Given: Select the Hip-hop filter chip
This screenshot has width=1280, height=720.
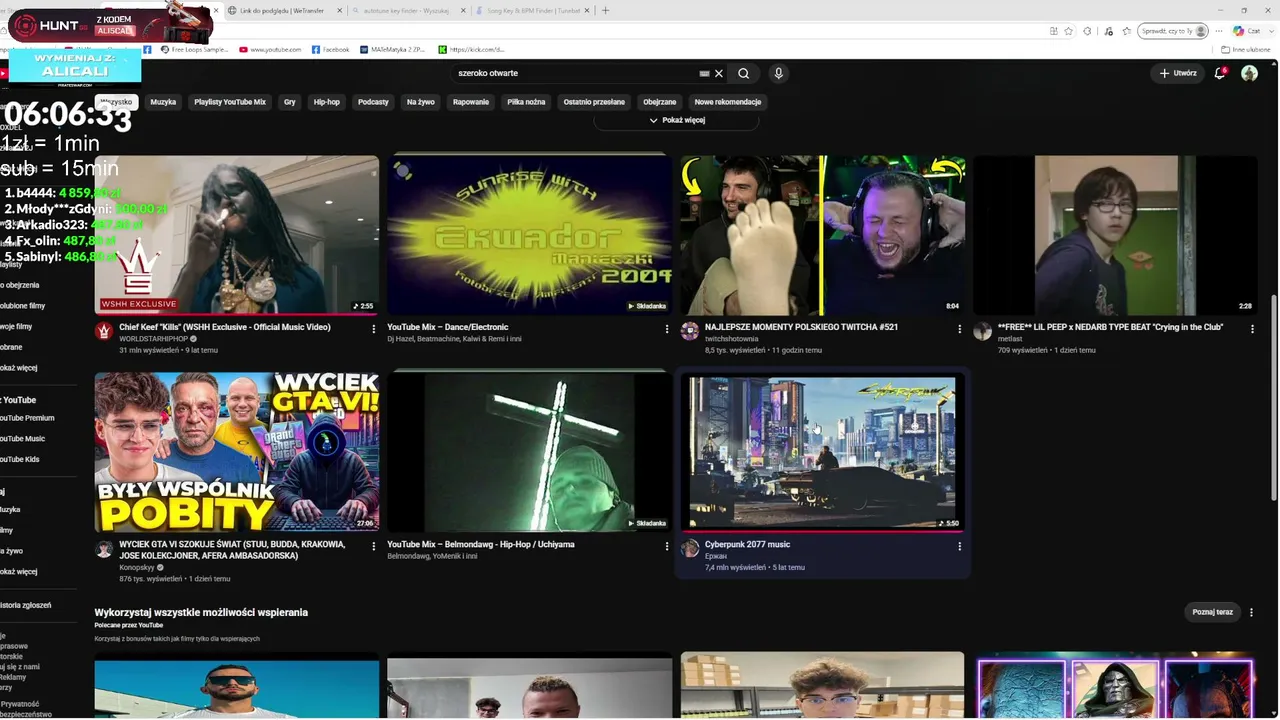Looking at the screenshot, I should pyautogui.click(x=327, y=102).
